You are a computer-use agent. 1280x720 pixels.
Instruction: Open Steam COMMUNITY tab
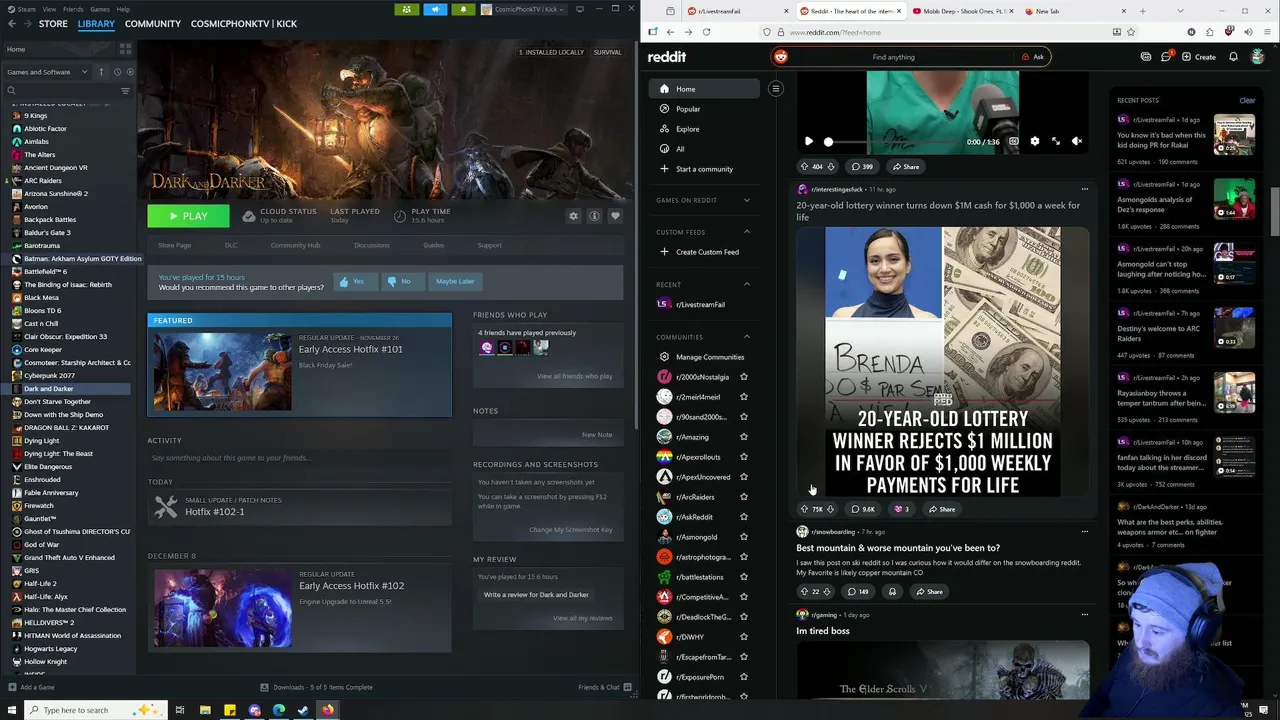pos(153,24)
